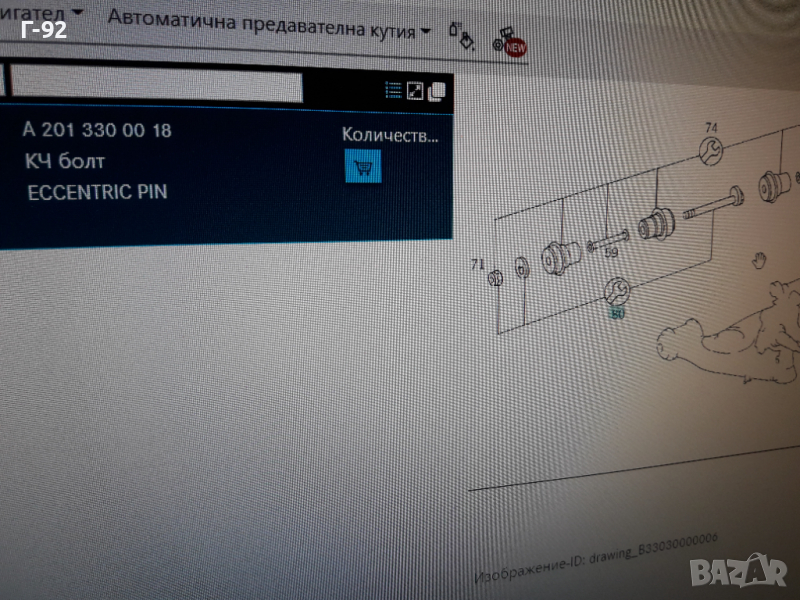Screen dimensions: 800x600
Task: Click the Количество column header
Action: 390,135
